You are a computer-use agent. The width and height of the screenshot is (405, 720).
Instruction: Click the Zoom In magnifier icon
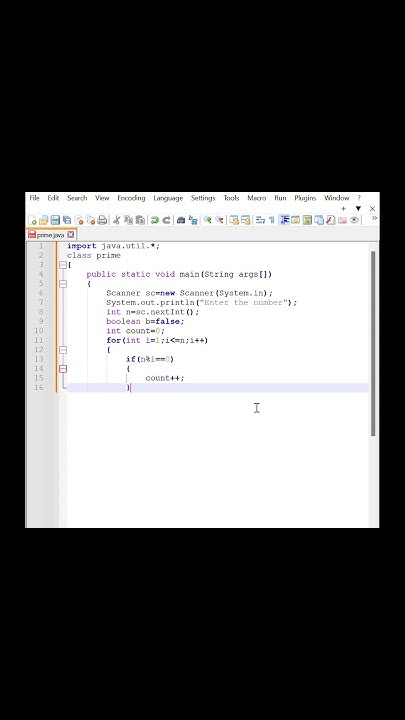pos(208,220)
